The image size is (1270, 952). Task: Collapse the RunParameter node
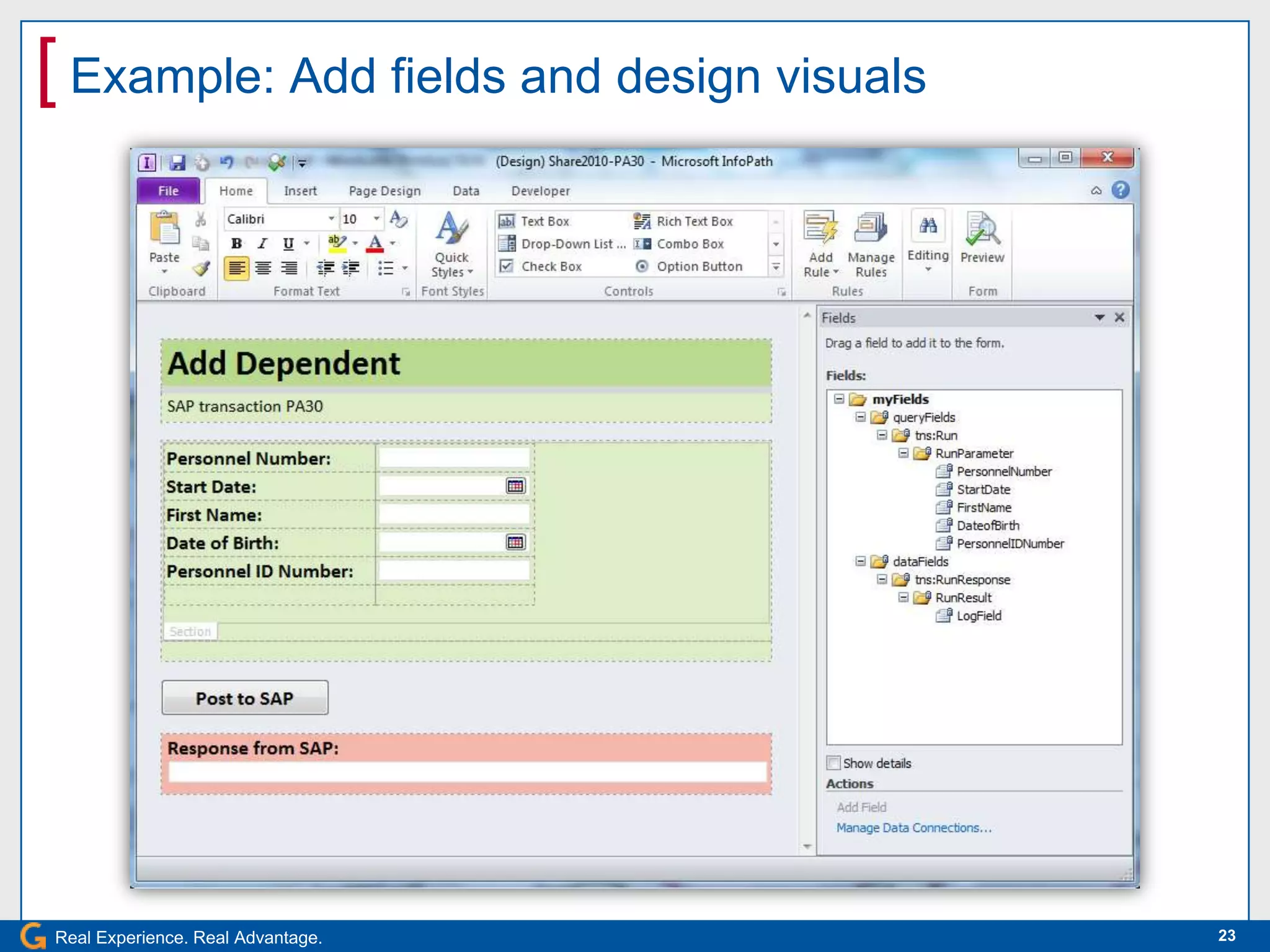903,453
